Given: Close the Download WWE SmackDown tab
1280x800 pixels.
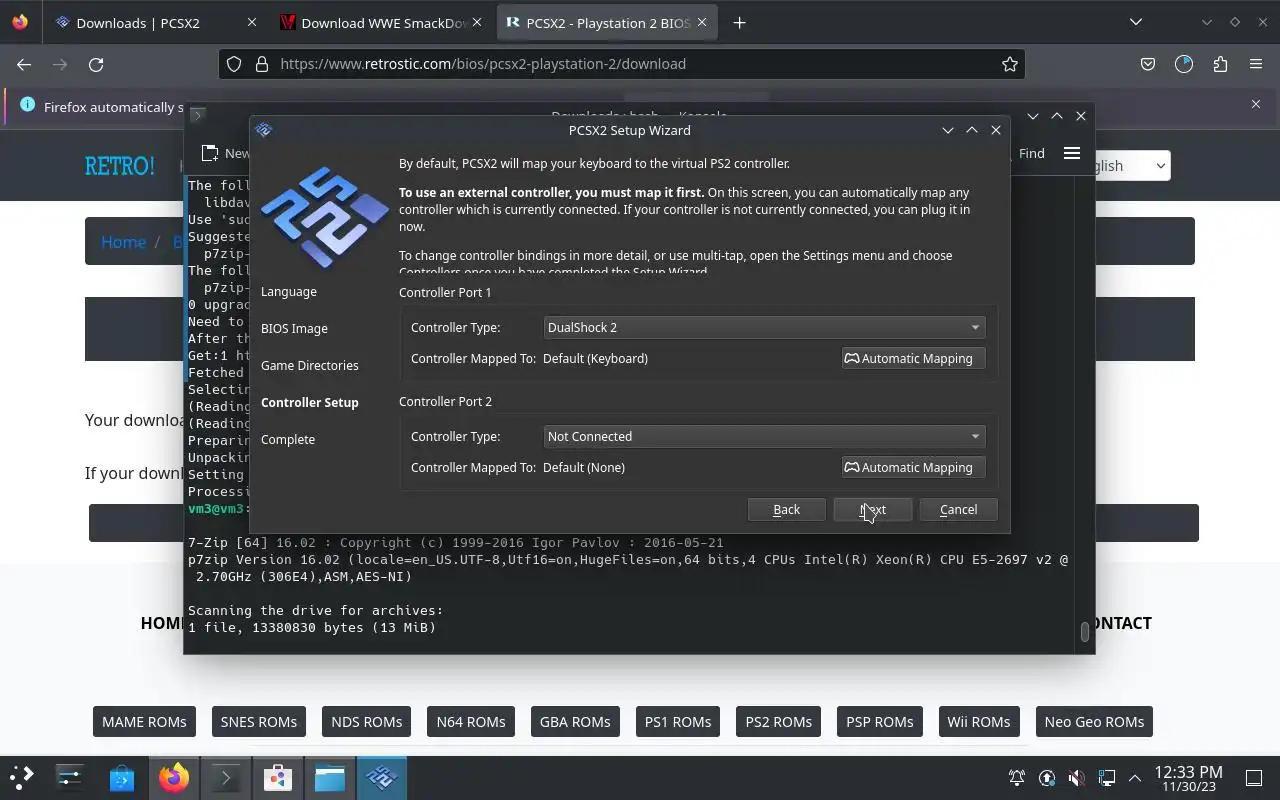Looking at the screenshot, I should [477, 22].
